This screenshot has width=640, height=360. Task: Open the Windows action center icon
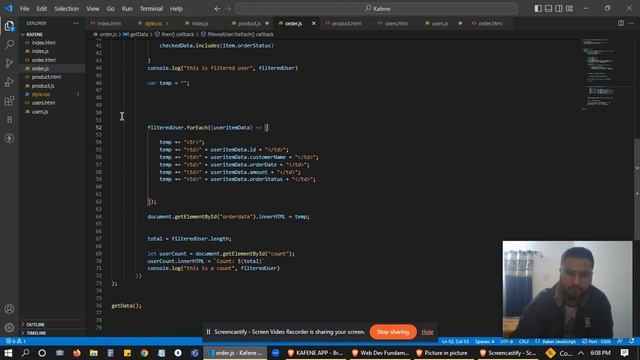pyautogui.click(x=624, y=353)
